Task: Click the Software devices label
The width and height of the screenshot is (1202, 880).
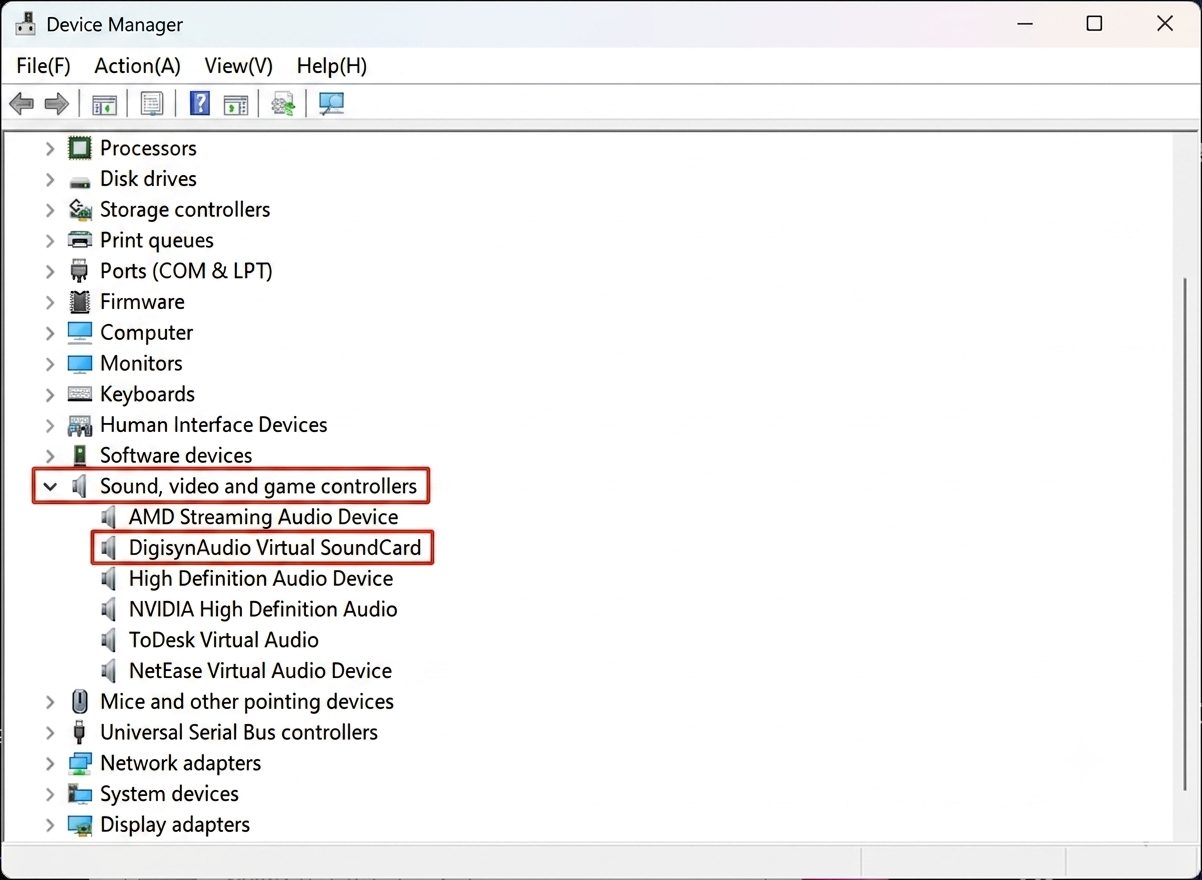Action: 176,456
